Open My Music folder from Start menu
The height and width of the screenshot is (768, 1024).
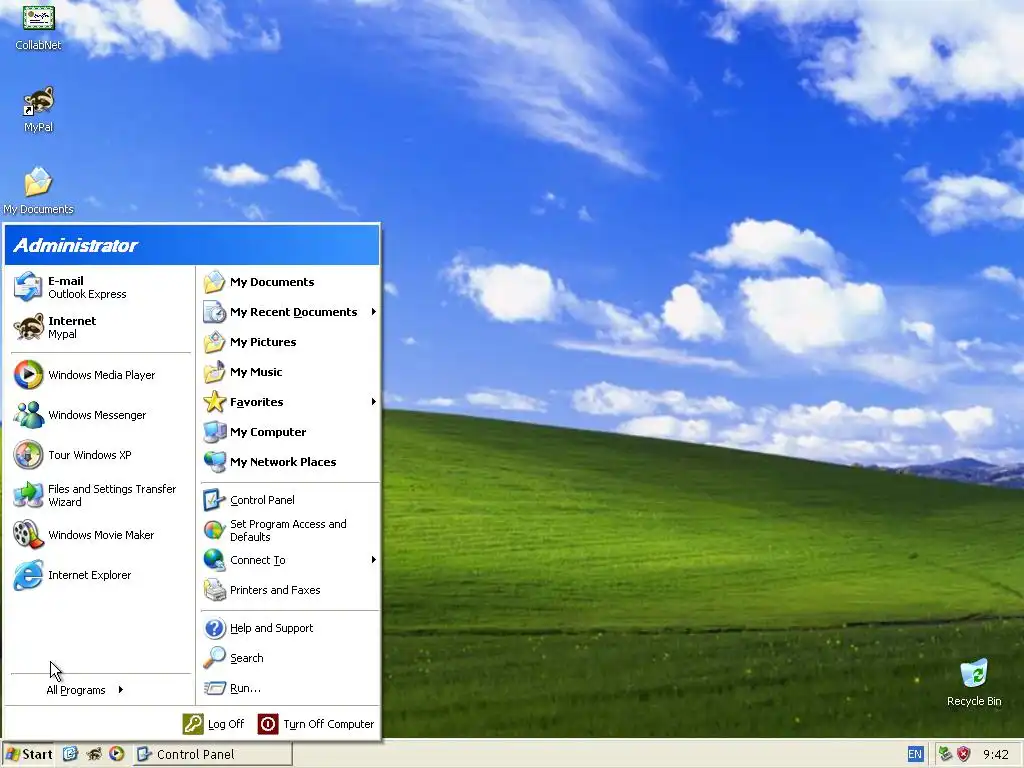tap(290, 372)
